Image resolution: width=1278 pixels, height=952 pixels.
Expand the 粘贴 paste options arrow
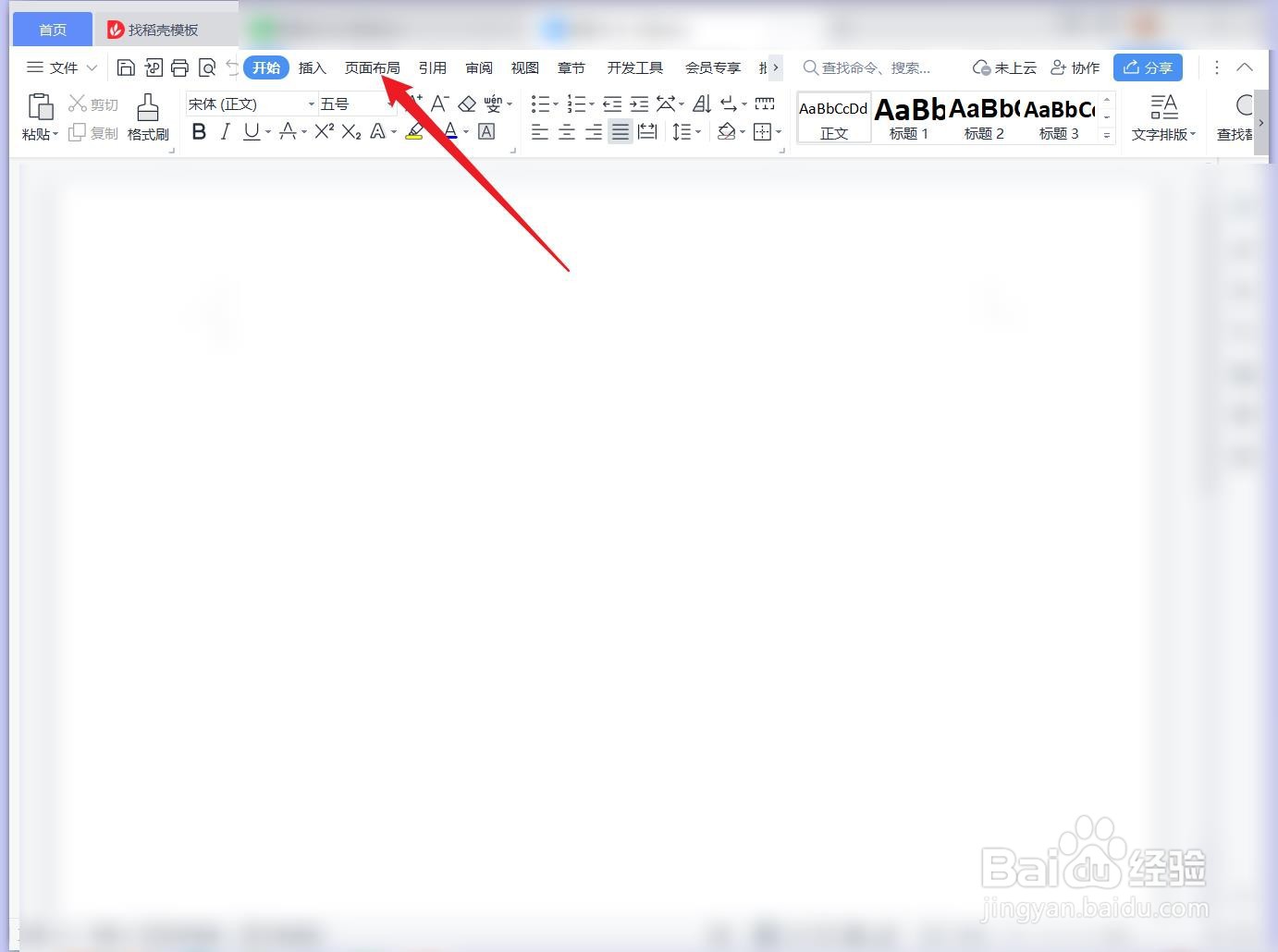click(55, 135)
